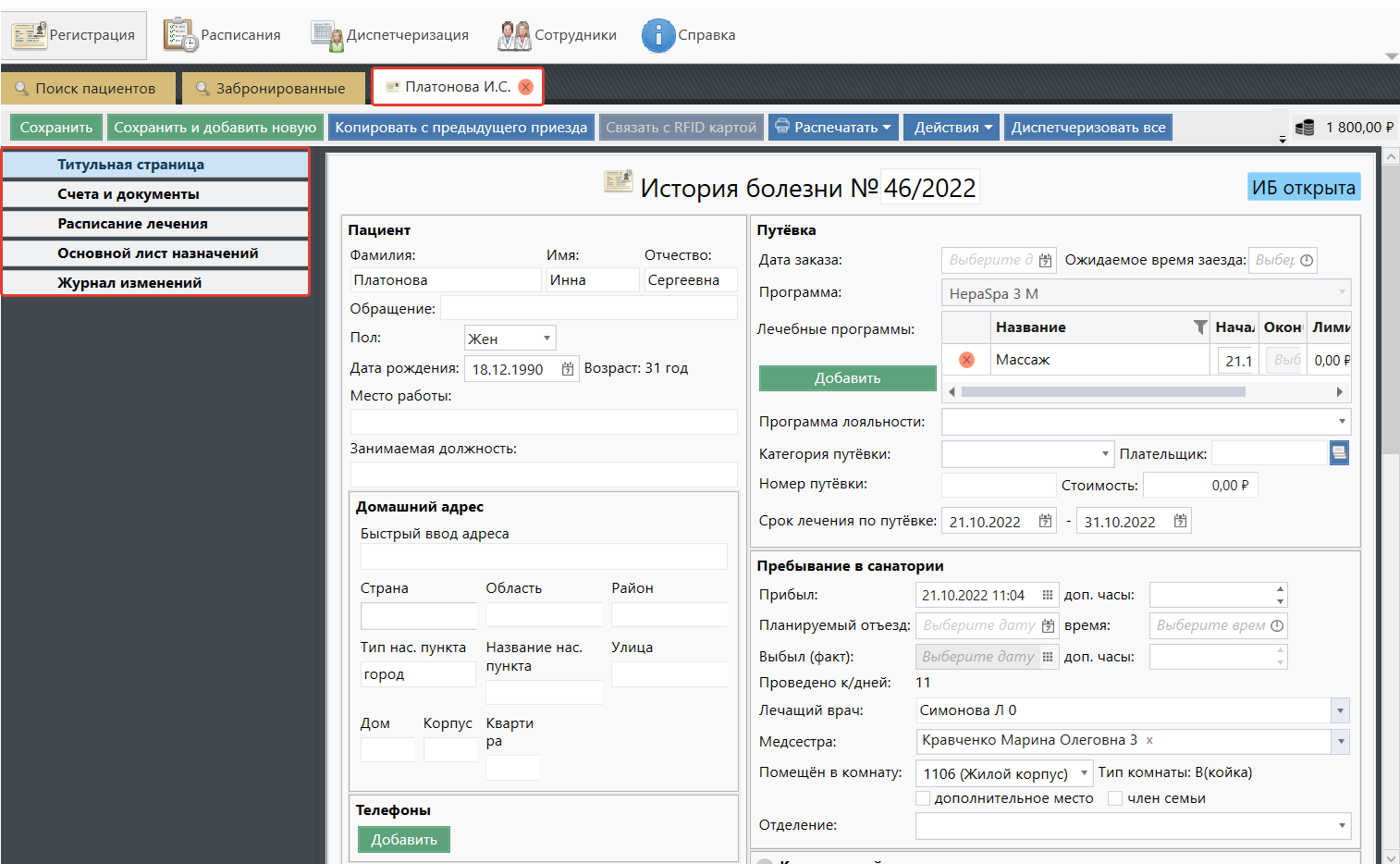The image size is (1400, 864).
Task: Open the birth date calendar picker
Action: pos(568,369)
